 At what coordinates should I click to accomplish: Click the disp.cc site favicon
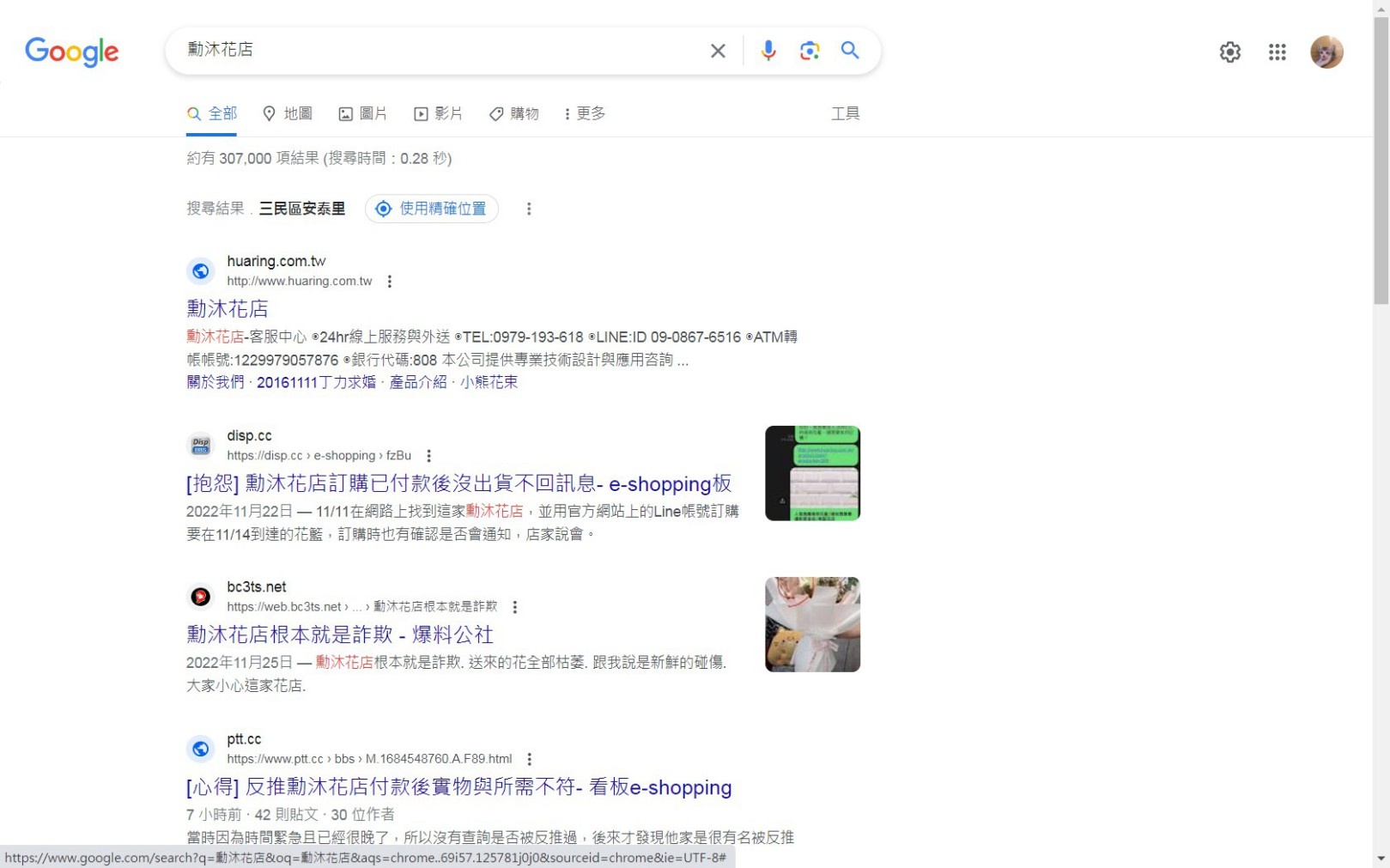click(200, 446)
